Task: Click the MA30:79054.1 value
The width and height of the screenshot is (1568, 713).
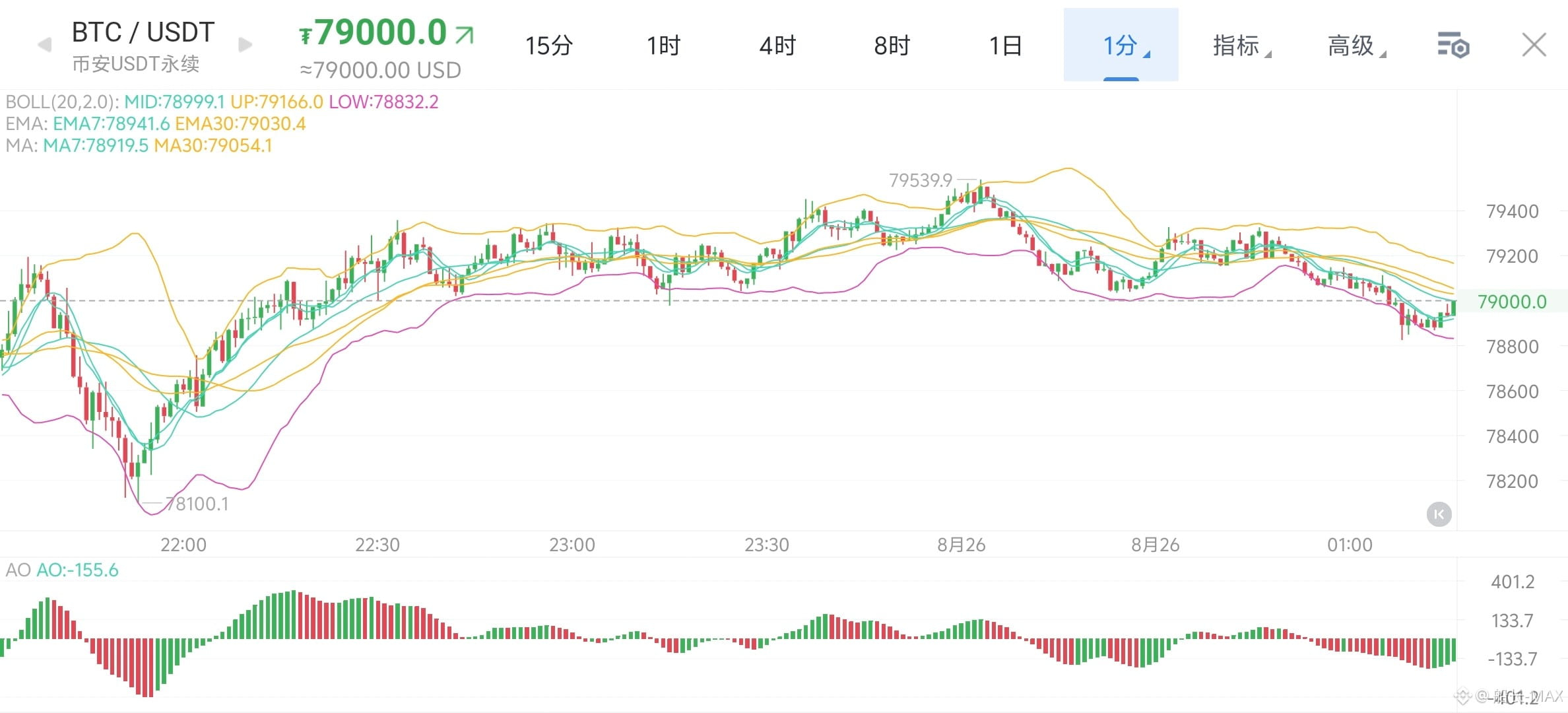Action: click(x=213, y=145)
